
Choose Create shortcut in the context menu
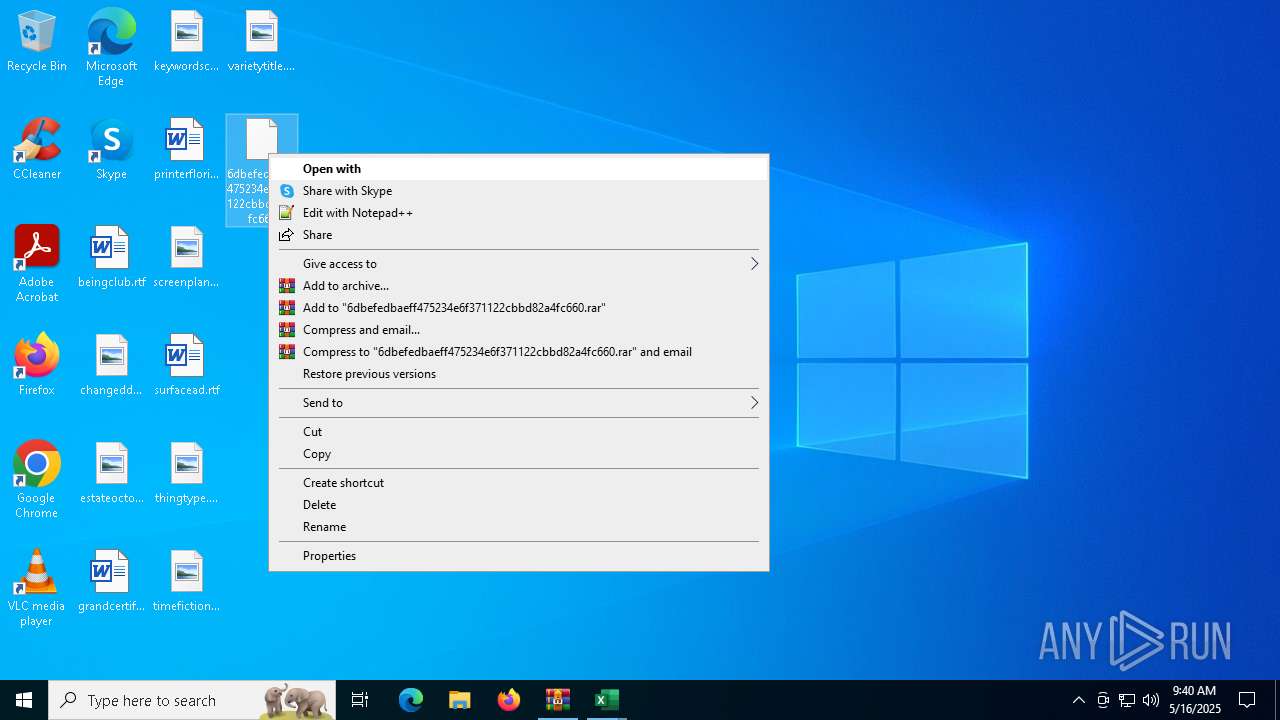[519, 483]
